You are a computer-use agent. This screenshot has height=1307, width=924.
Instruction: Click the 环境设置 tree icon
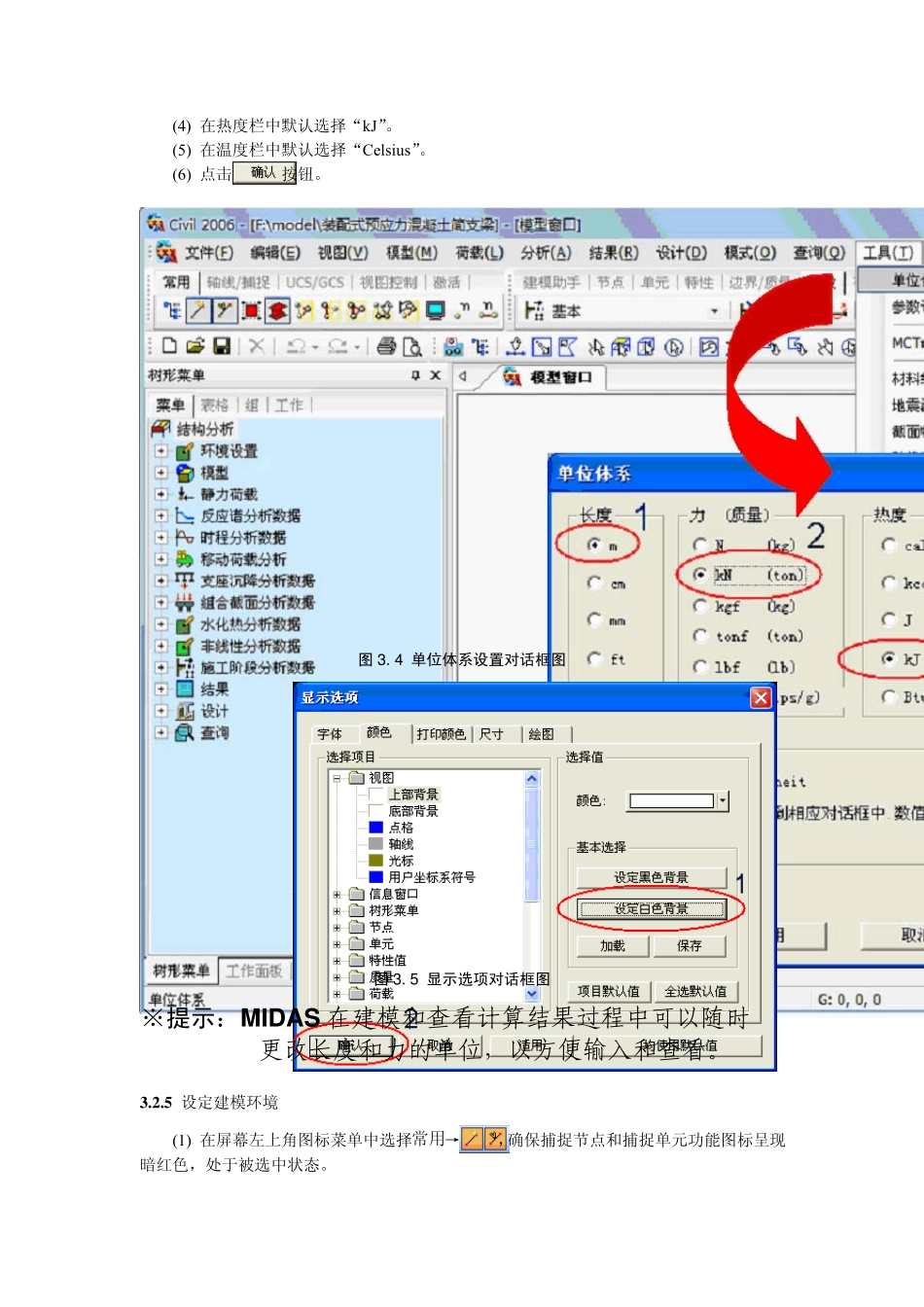click(185, 451)
